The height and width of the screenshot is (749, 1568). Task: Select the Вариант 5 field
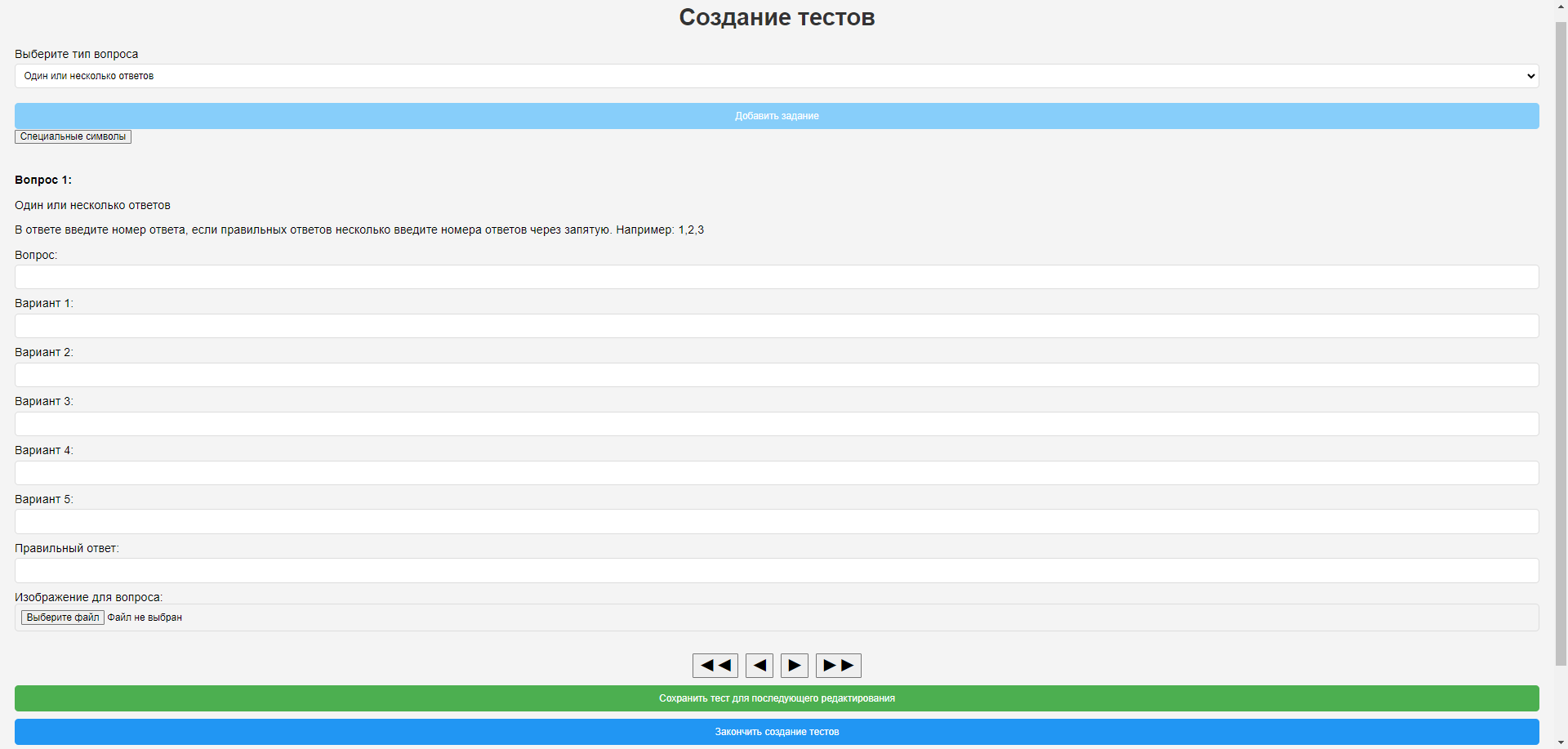click(x=777, y=522)
